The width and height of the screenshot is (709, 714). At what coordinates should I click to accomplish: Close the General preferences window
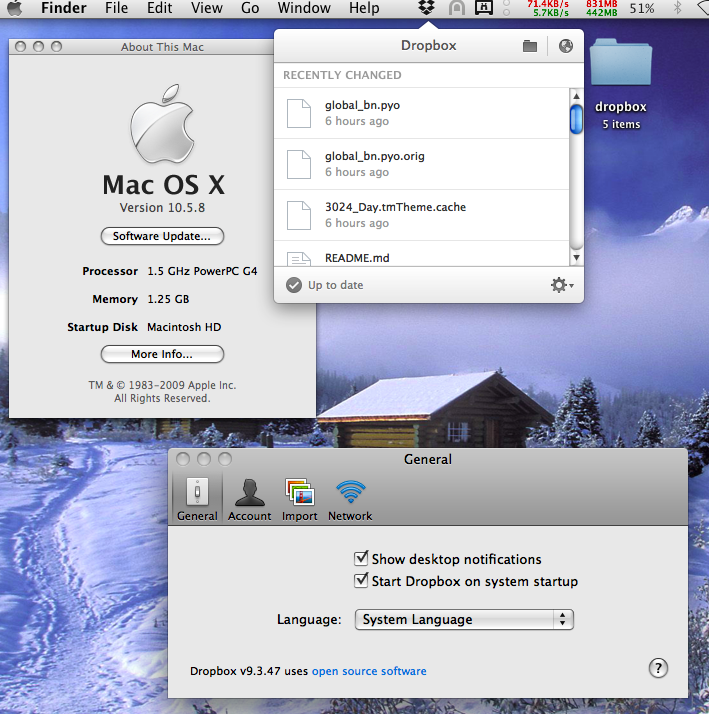183,459
